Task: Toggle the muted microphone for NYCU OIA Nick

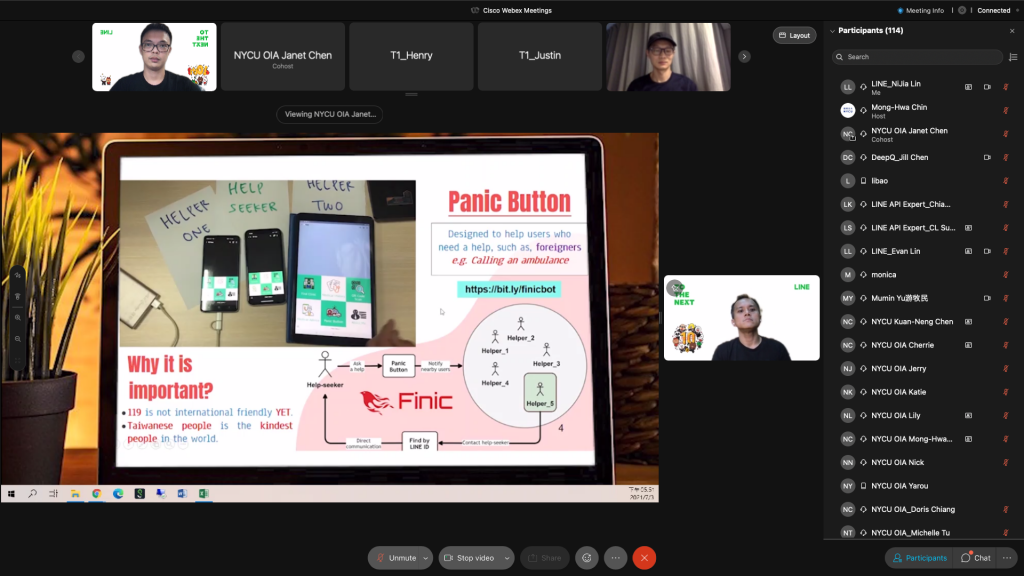Action: pyautogui.click(x=1006, y=462)
